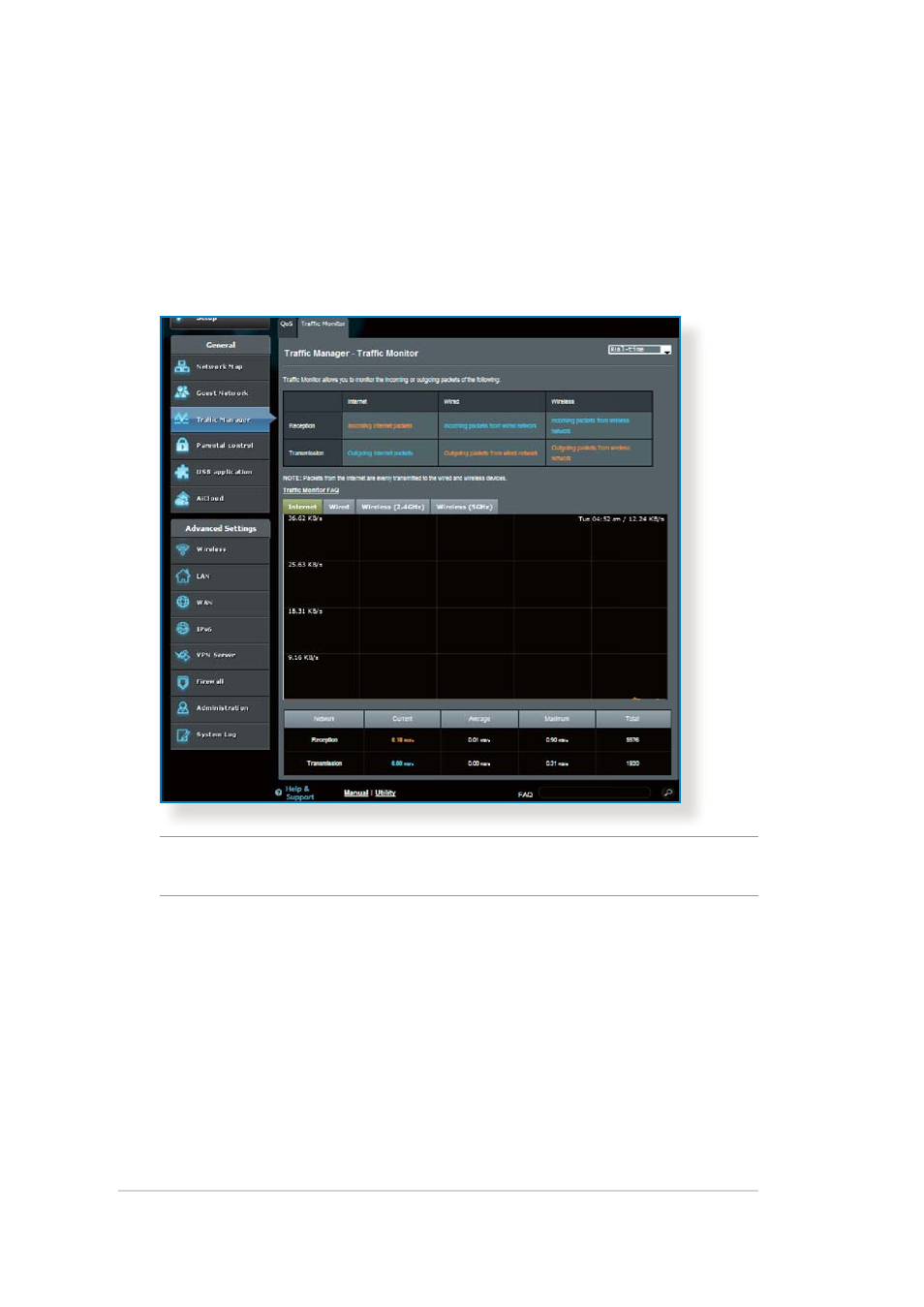
Task: Open the Manual link in footer
Action: click(356, 793)
